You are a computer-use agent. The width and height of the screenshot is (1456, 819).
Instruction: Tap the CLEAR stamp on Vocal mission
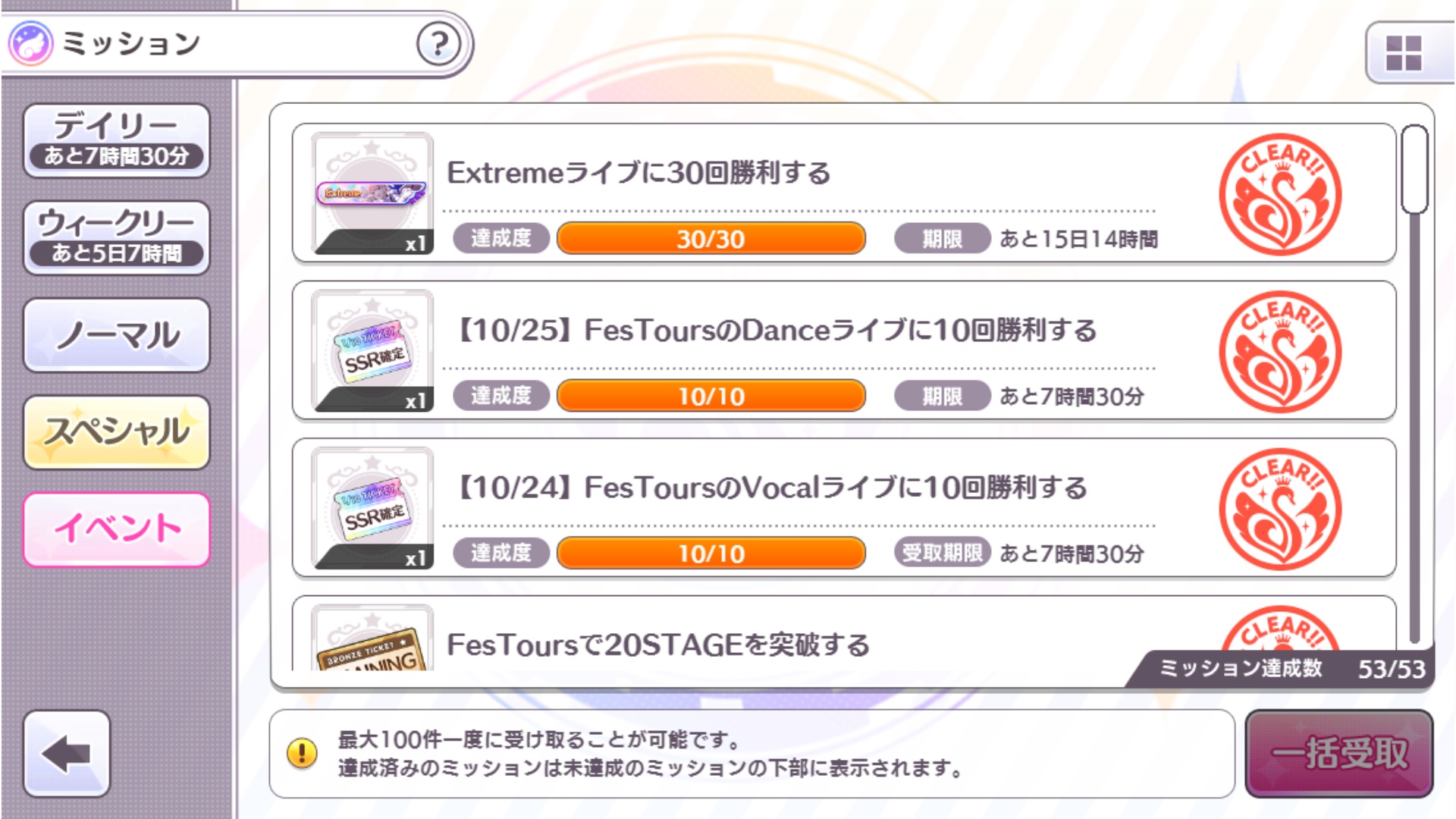click(1280, 510)
